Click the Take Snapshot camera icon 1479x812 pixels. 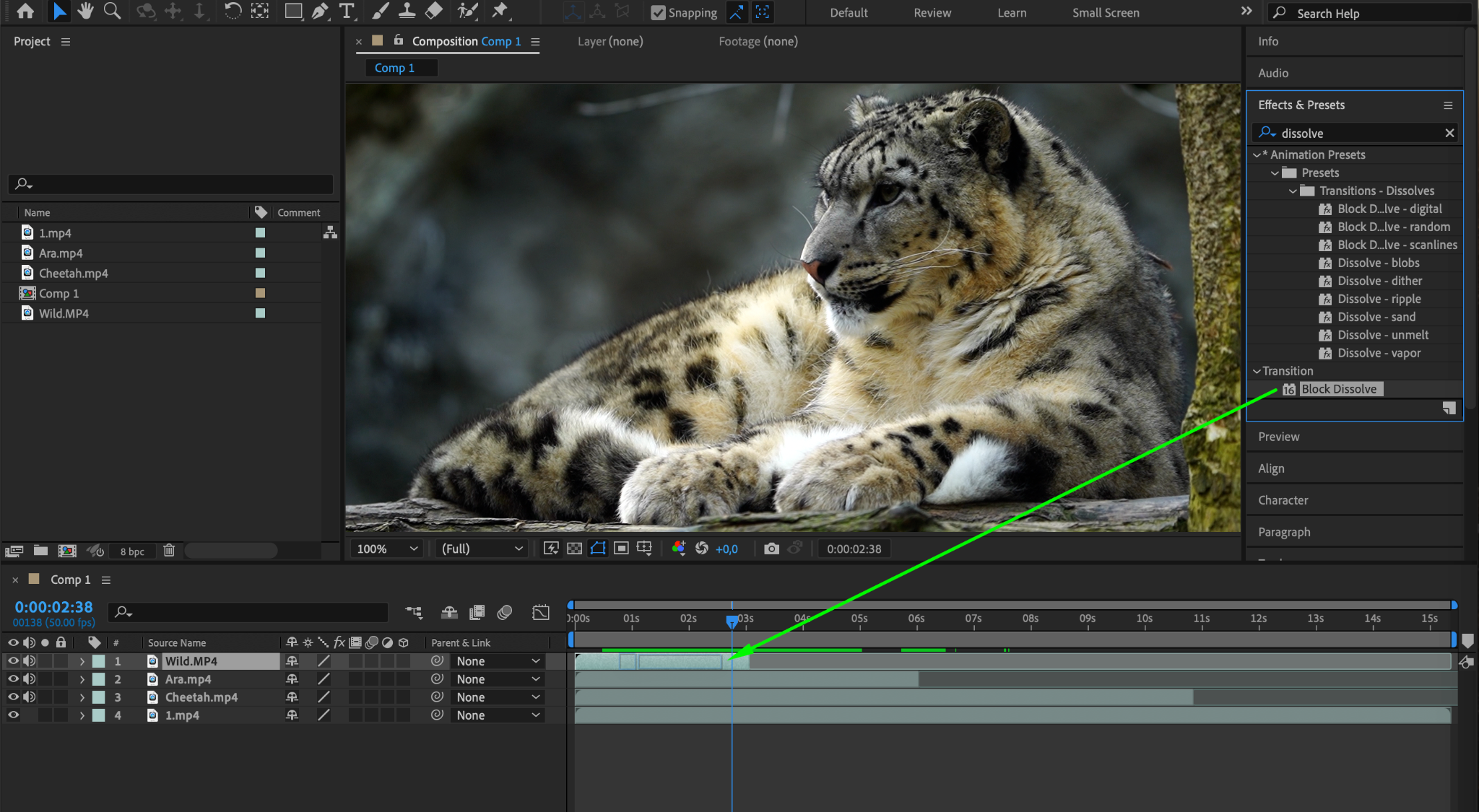pos(771,549)
